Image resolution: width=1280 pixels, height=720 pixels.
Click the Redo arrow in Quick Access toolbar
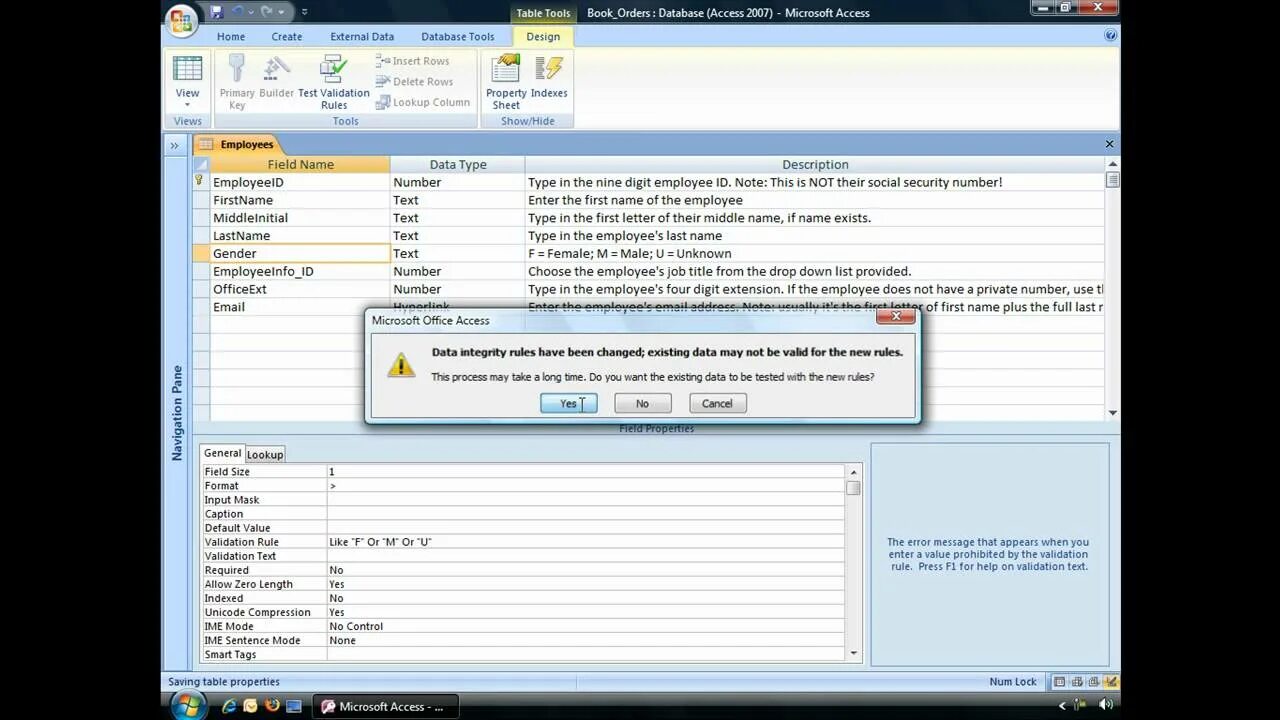[x=267, y=12]
